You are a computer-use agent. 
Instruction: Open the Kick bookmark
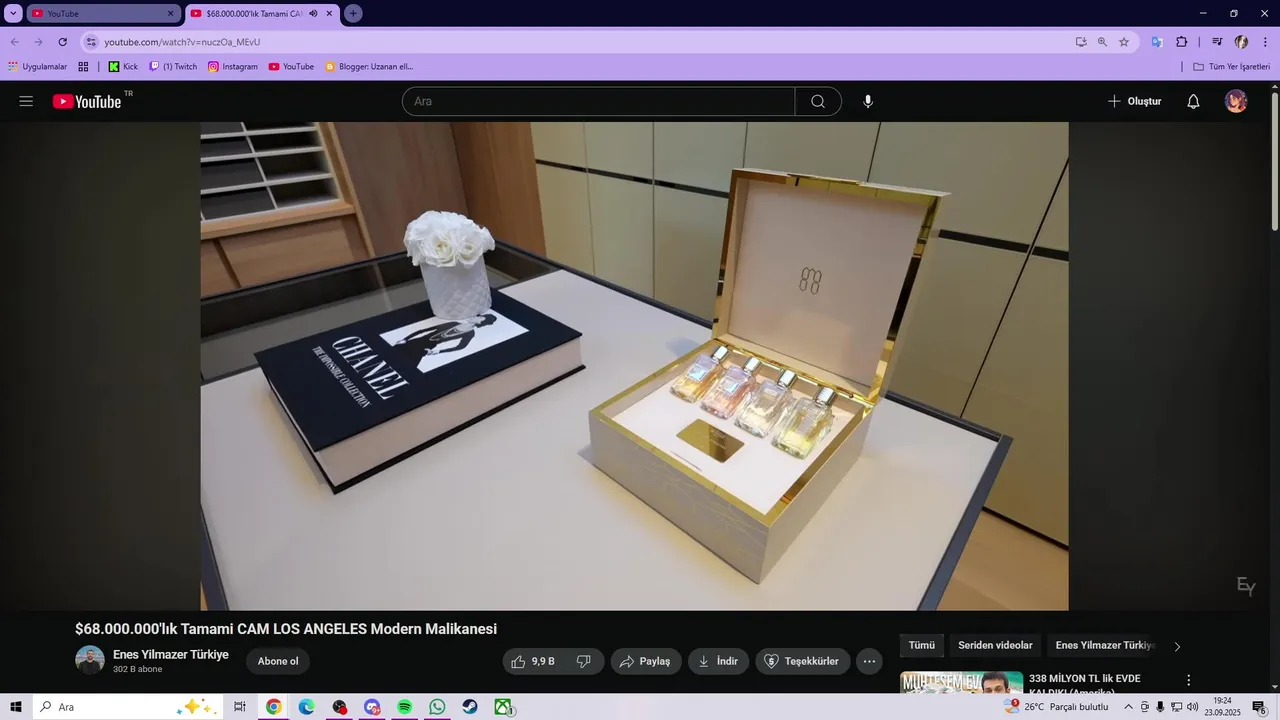point(123,67)
